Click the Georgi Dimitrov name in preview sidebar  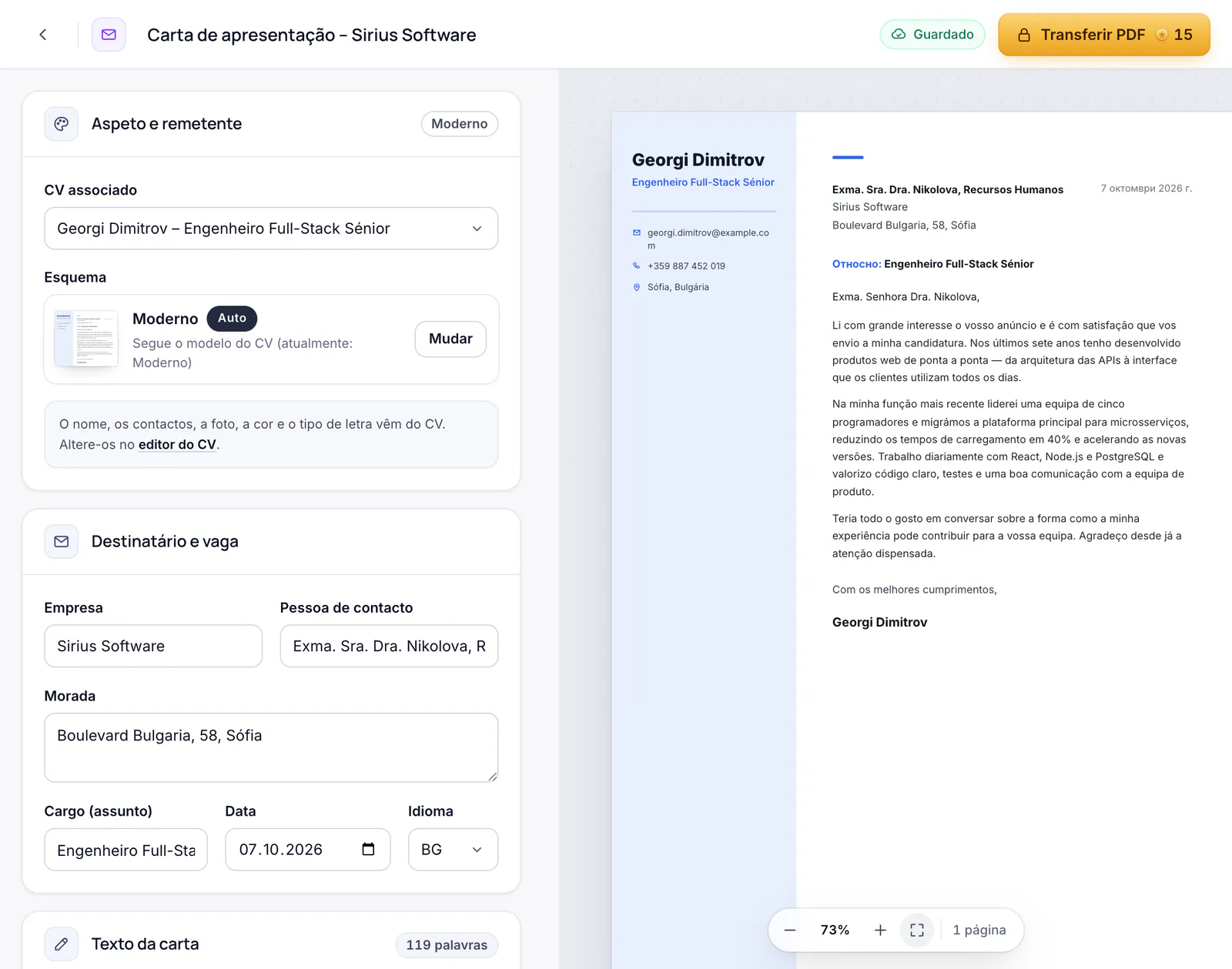click(698, 160)
